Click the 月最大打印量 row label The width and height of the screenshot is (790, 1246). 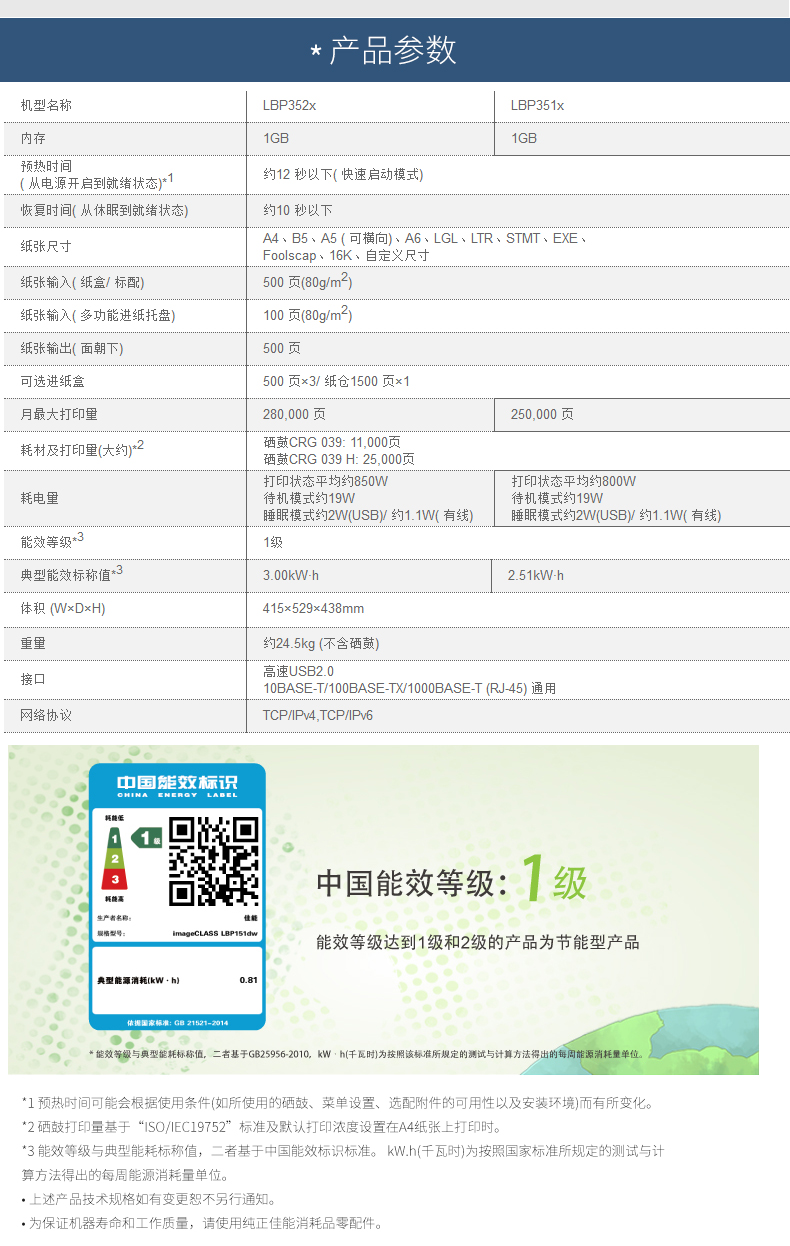(59, 414)
